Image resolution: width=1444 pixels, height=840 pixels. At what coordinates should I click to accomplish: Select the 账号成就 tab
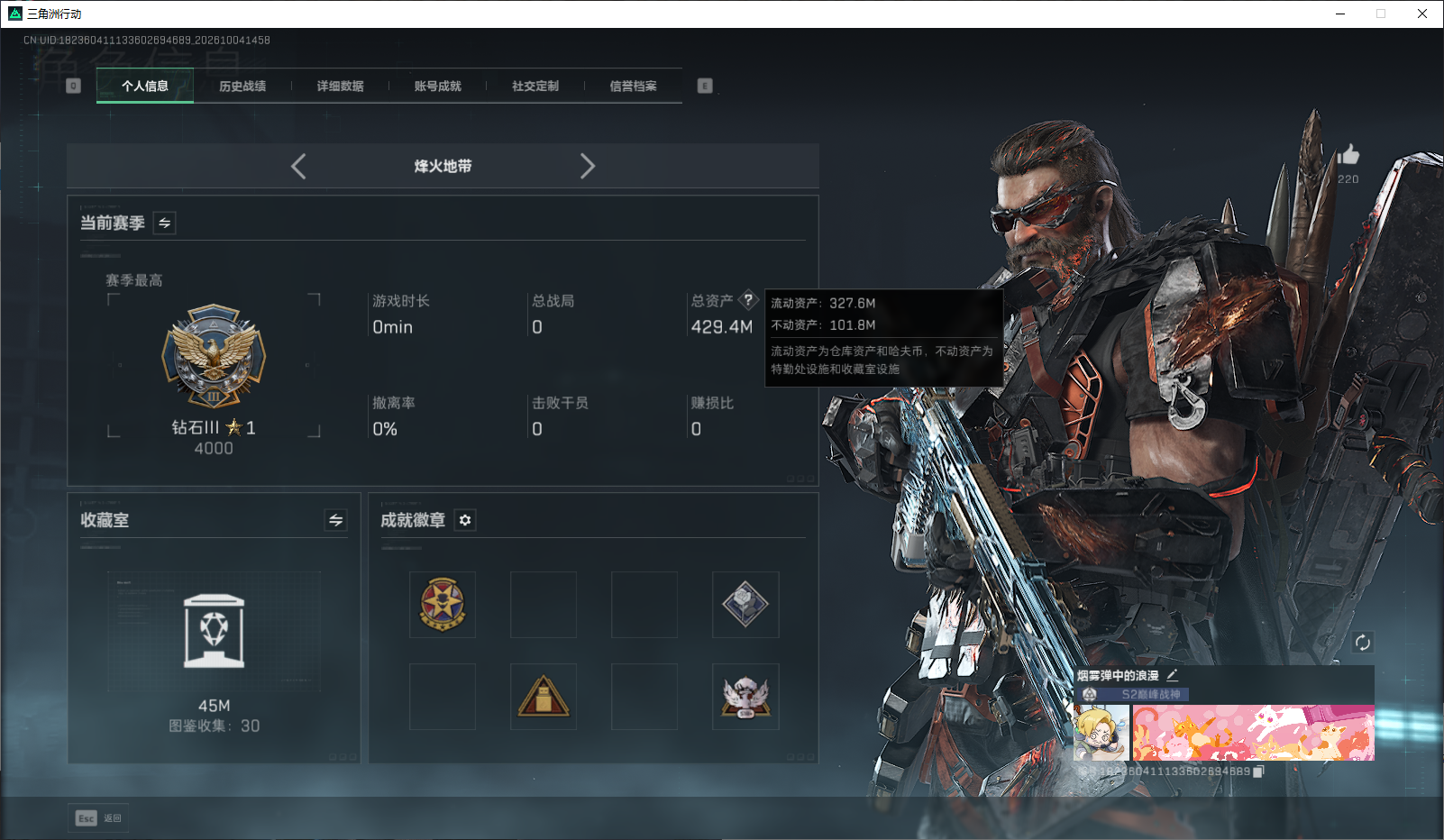[438, 86]
